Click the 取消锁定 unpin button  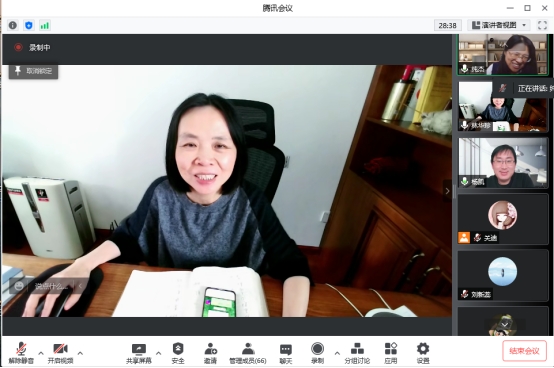coord(34,71)
